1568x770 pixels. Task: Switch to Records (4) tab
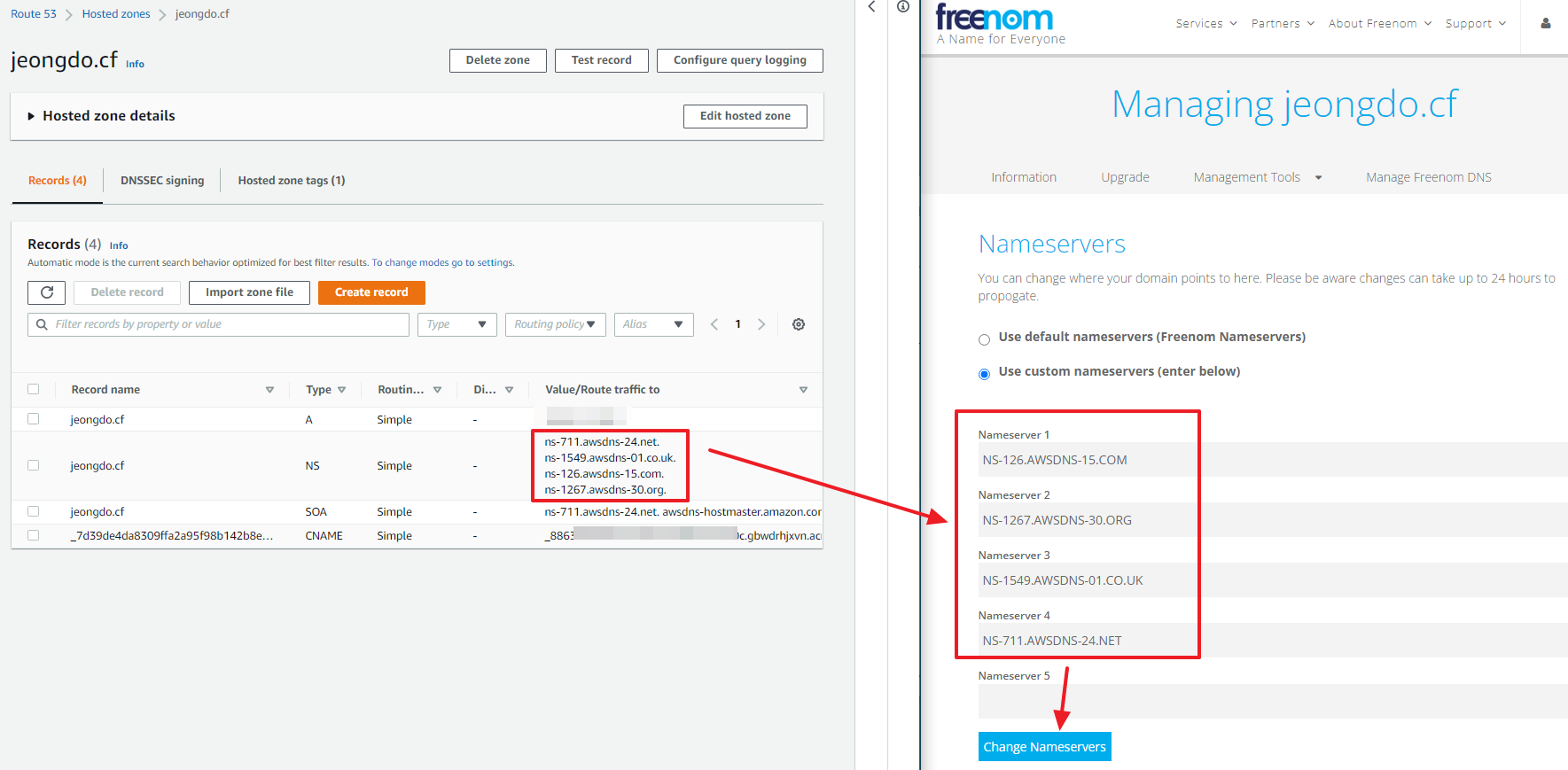(x=58, y=181)
